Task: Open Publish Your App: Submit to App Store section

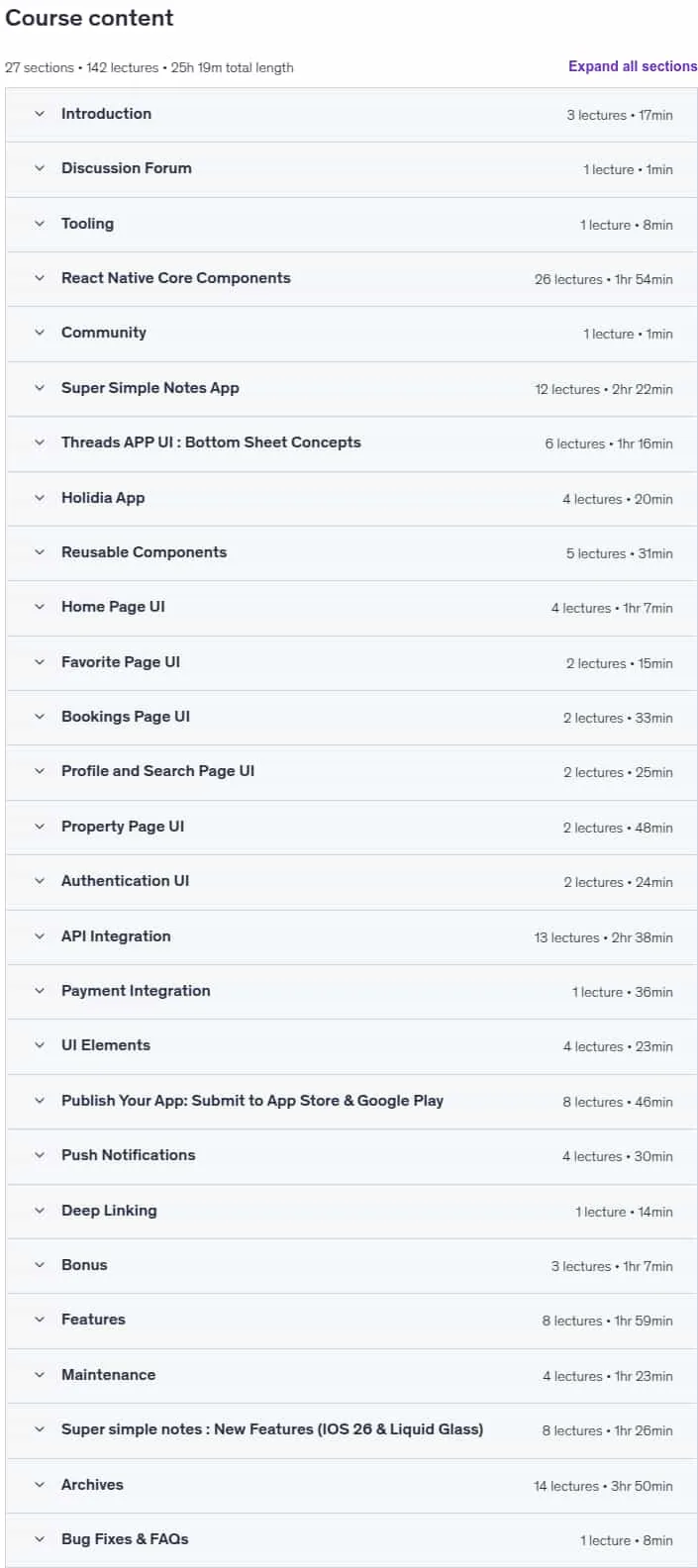Action: (x=351, y=1101)
